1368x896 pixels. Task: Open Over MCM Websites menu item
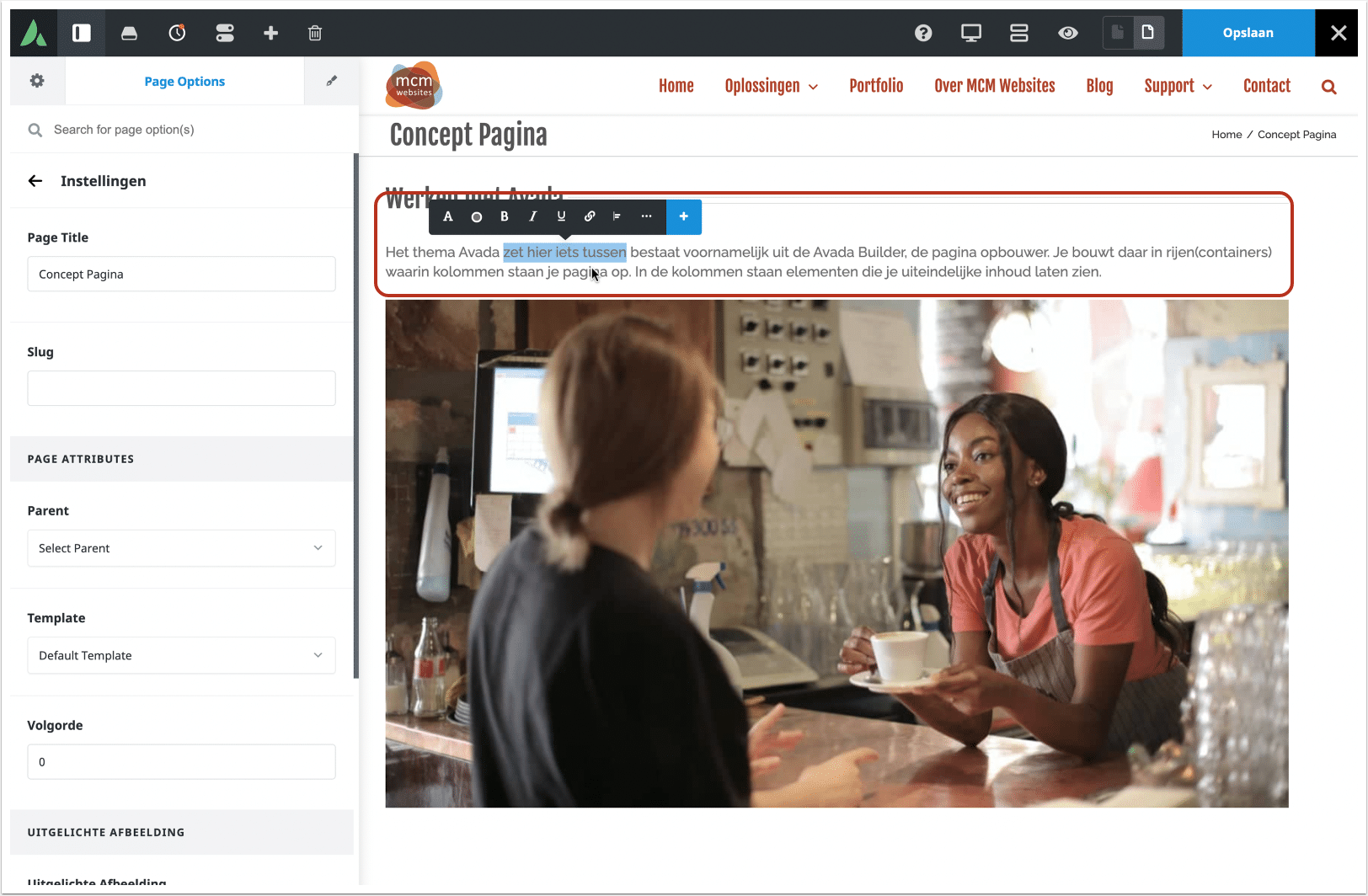(995, 86)
